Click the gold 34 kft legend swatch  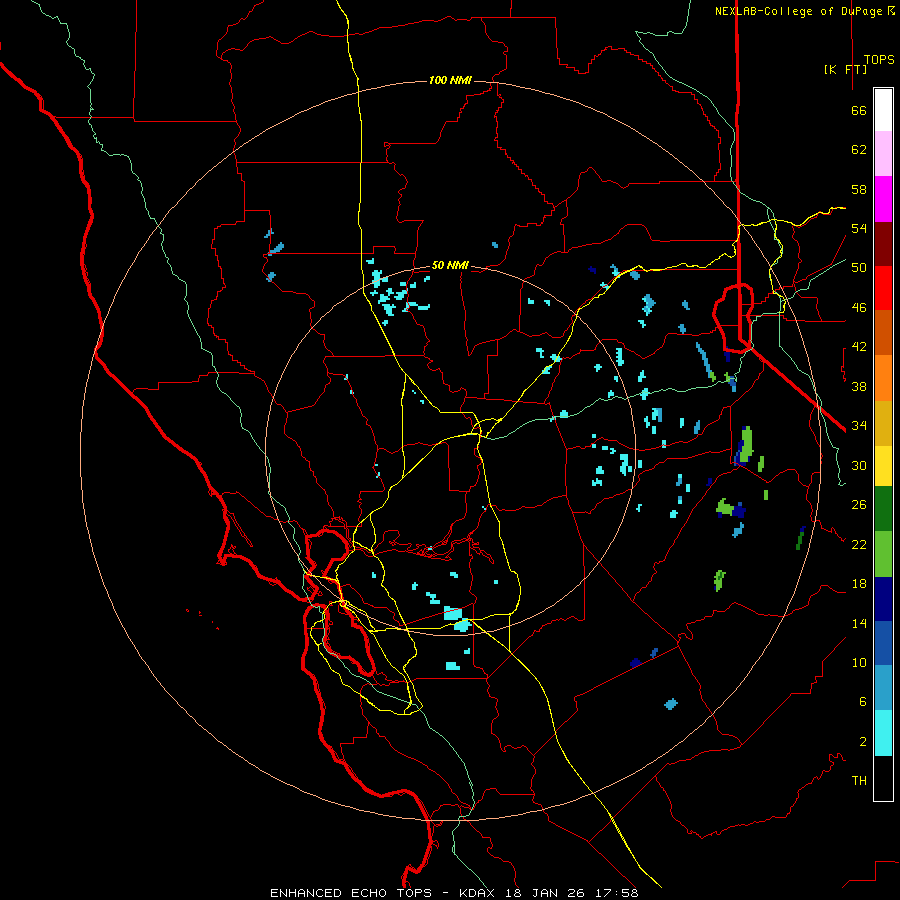883,423
